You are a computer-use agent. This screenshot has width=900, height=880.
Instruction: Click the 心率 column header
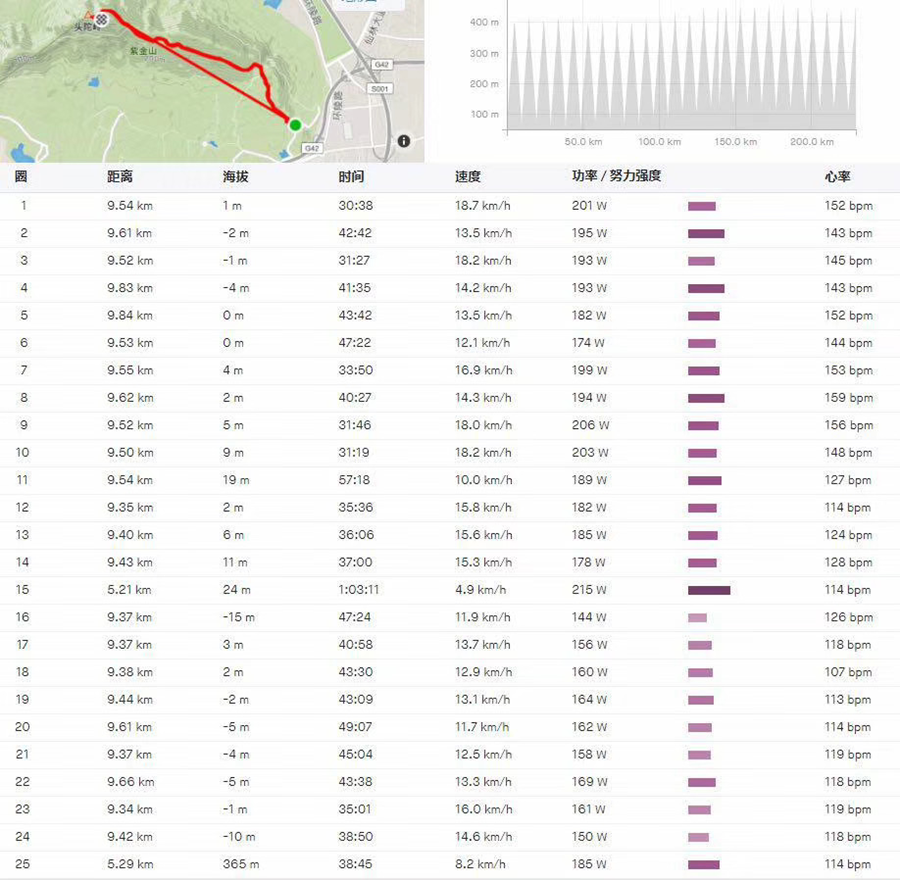837,176
